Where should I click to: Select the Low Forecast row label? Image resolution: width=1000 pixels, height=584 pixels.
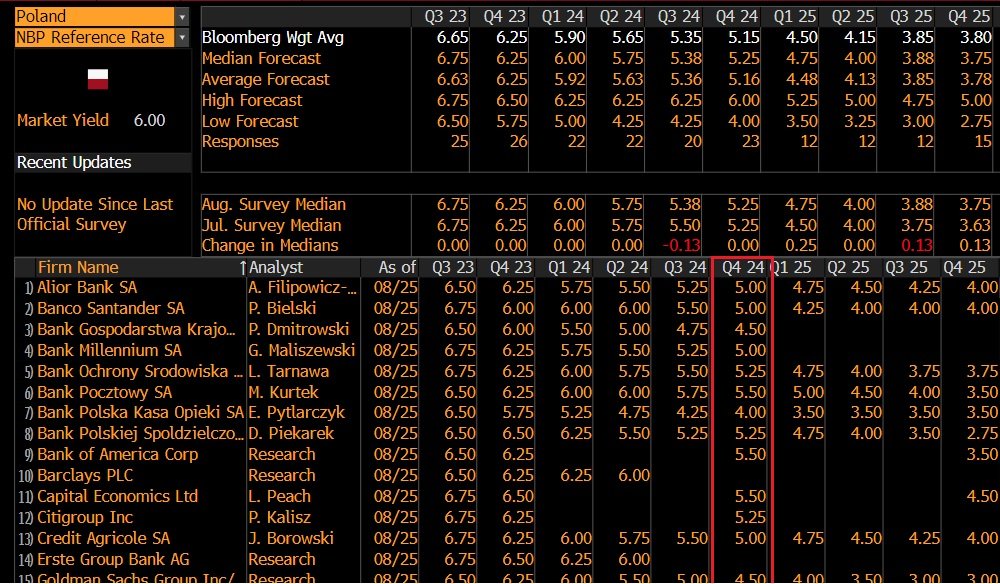(250, 121)
